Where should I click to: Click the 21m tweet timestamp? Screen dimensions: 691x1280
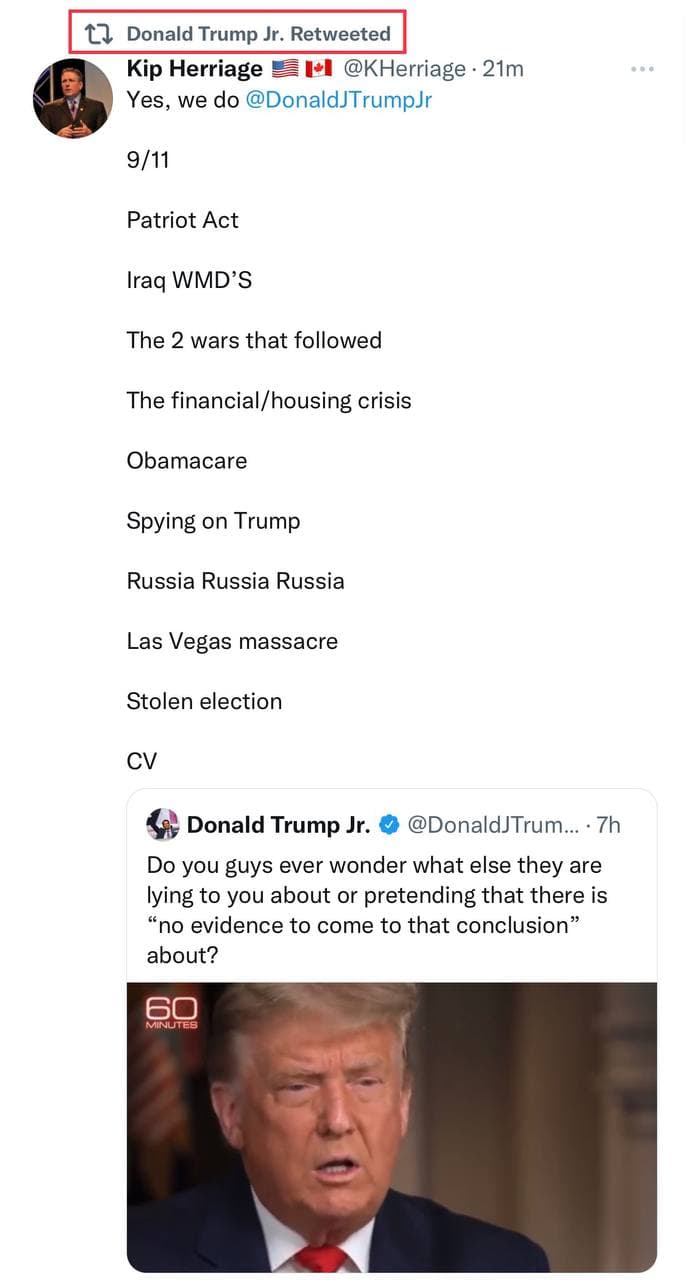[503, 68]
